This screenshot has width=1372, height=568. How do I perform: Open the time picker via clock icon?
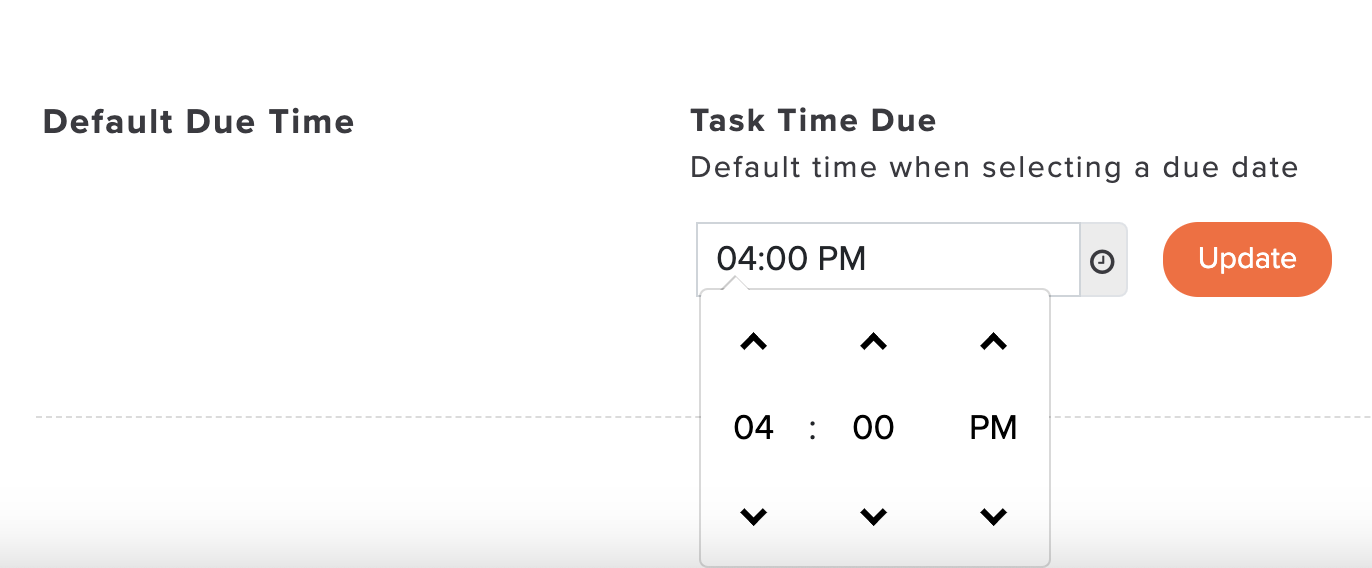pos(1102,260)
